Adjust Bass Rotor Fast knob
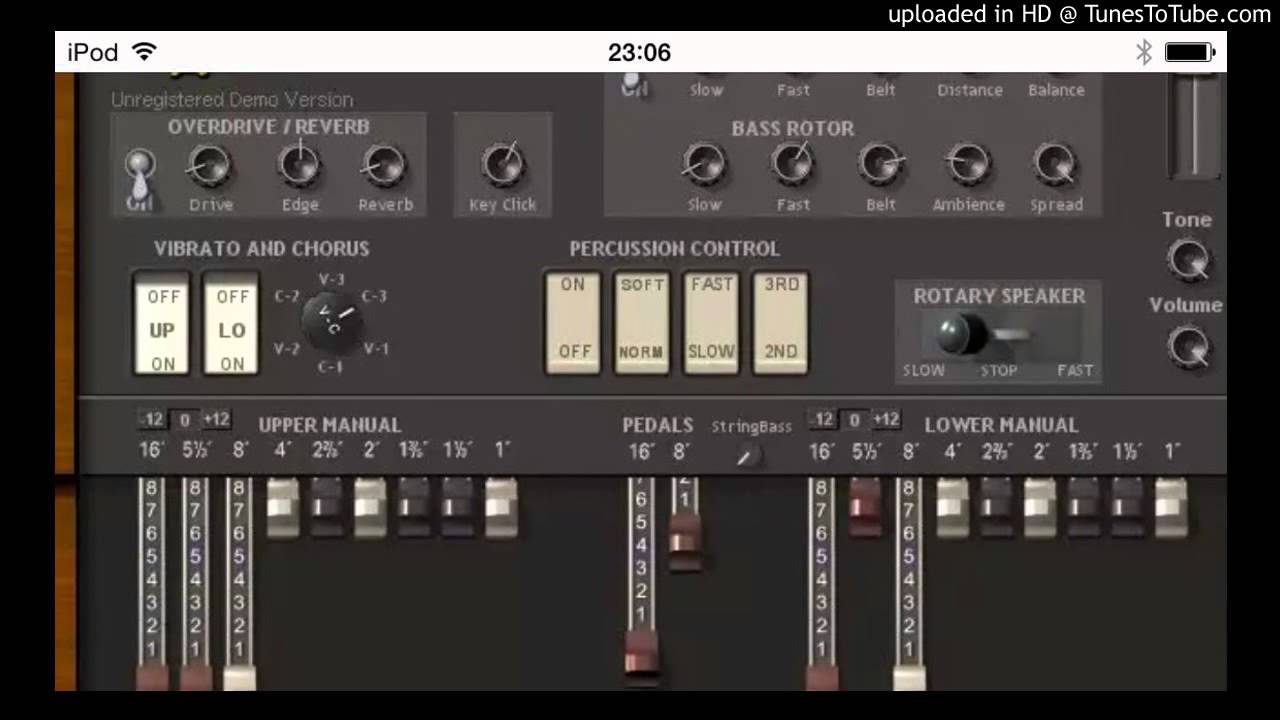Screen dimensions: 1280x720 coord(793,164)
